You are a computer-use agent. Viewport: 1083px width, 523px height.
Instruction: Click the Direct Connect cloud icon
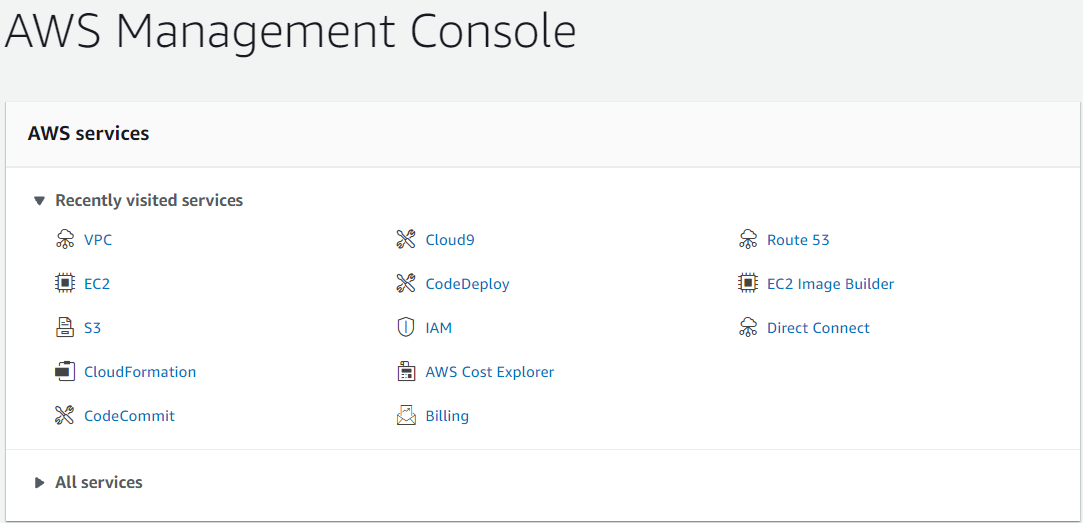[x=747, y=327]
